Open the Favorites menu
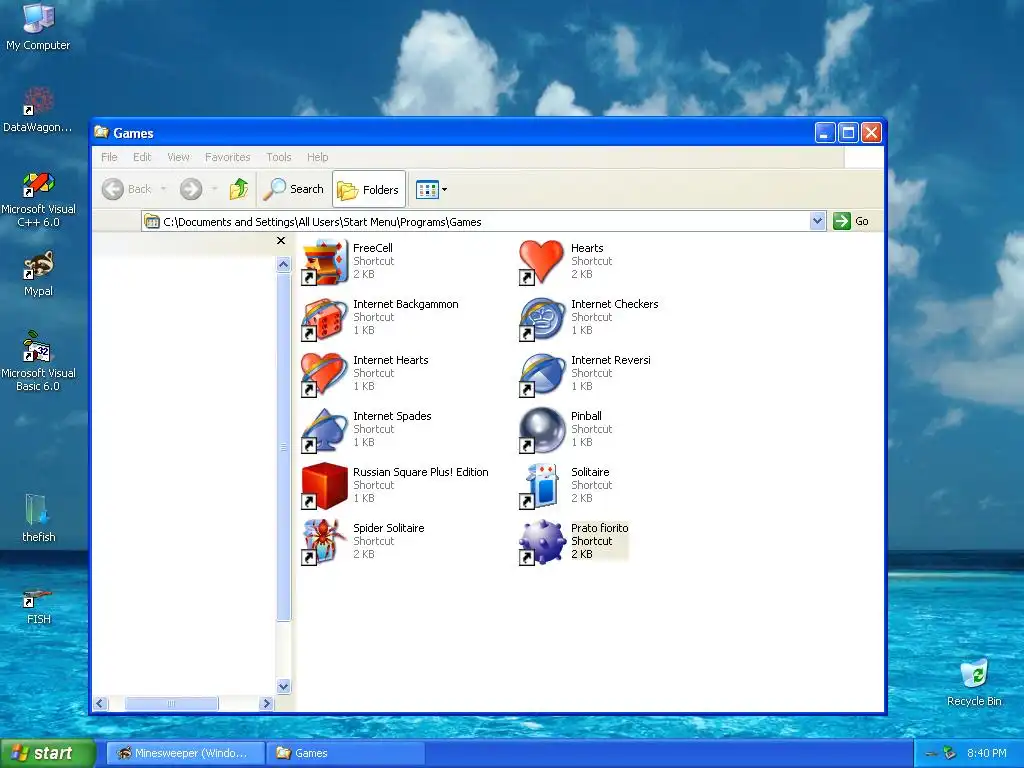The image size is (1024, 768). 227,157
